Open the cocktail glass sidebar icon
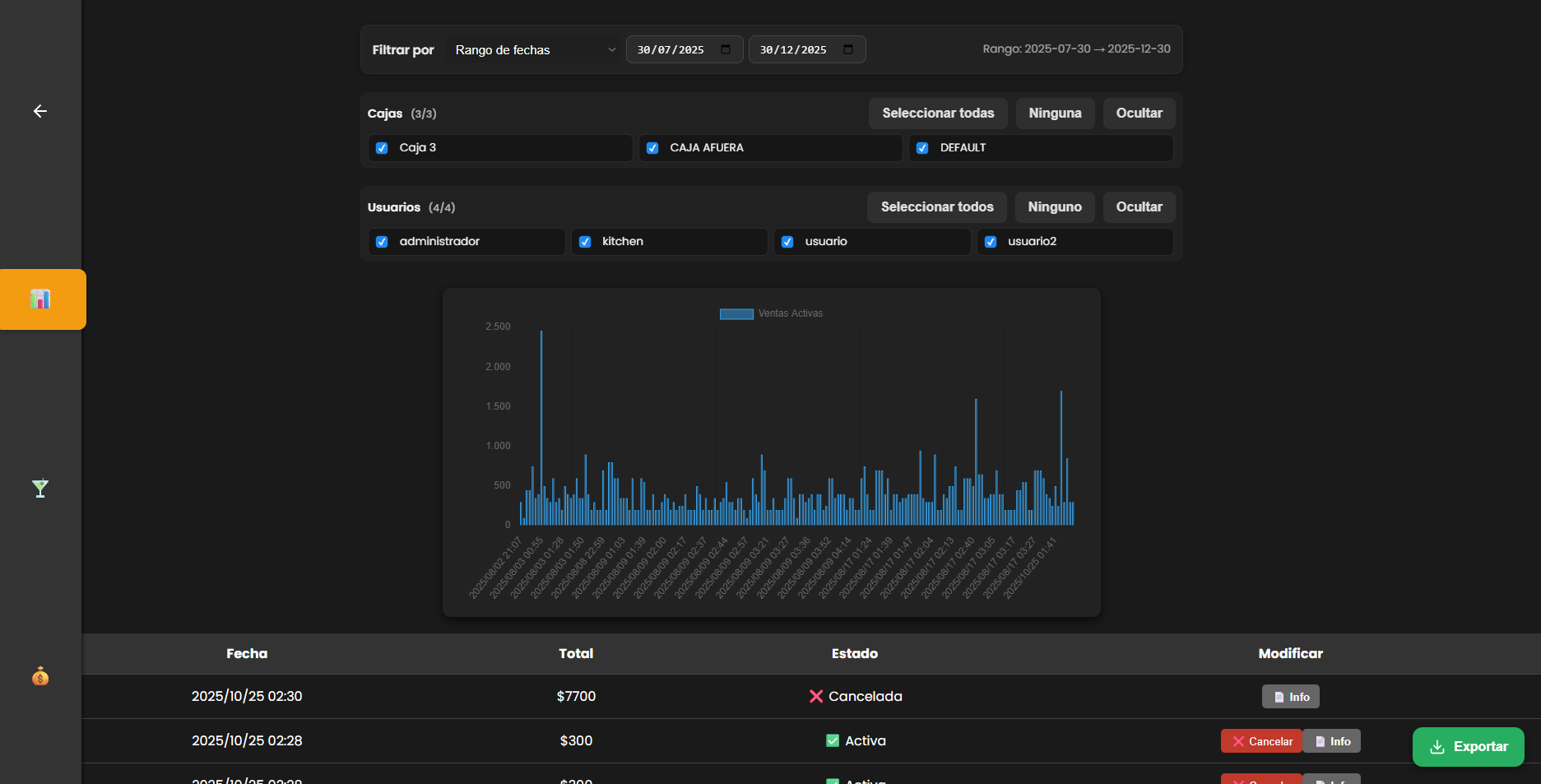Screen dimensions: 1541x784 (x=39, y=488)
